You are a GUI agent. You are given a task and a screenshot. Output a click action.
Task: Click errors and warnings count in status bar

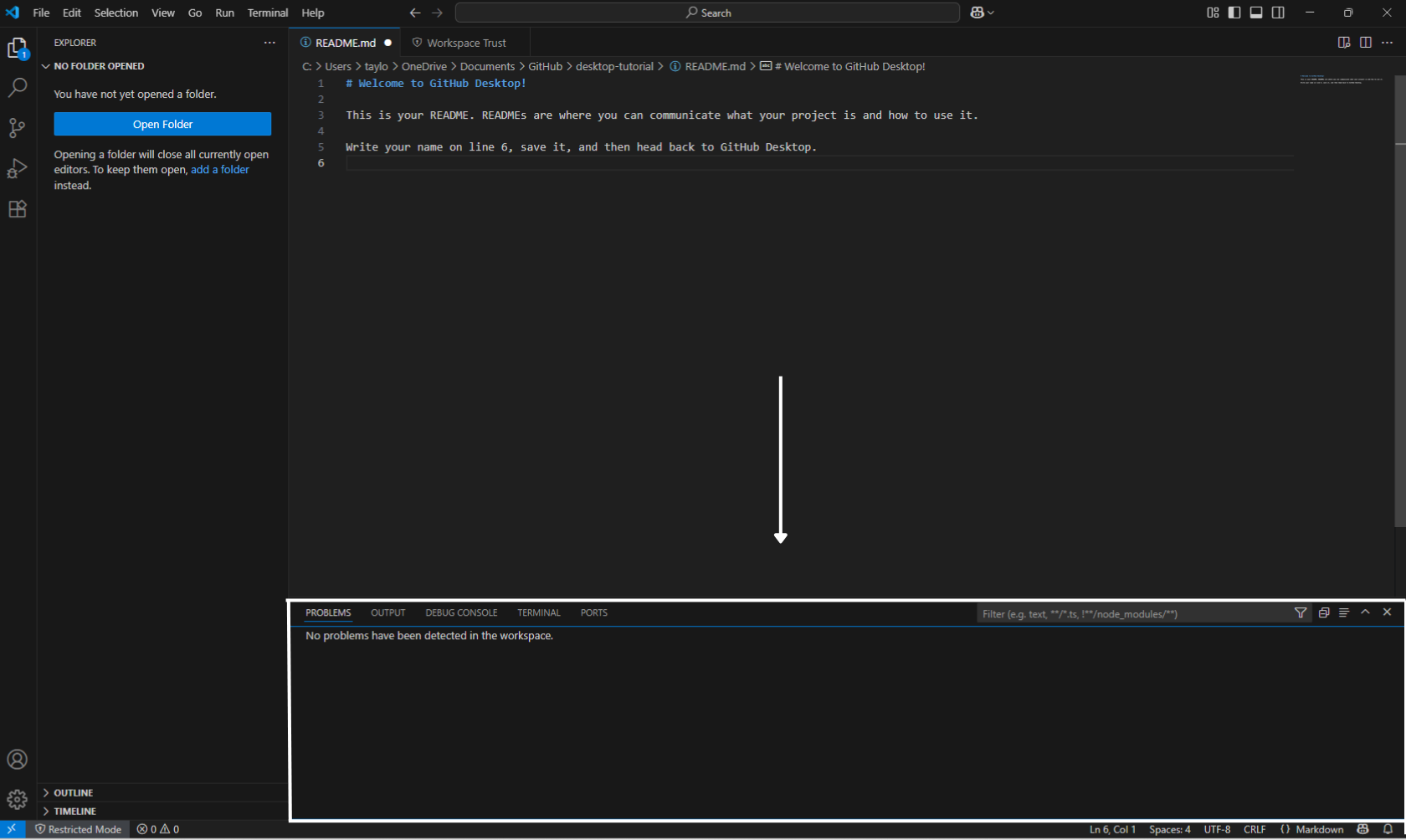pyautogui.click(x=158, y=829)
